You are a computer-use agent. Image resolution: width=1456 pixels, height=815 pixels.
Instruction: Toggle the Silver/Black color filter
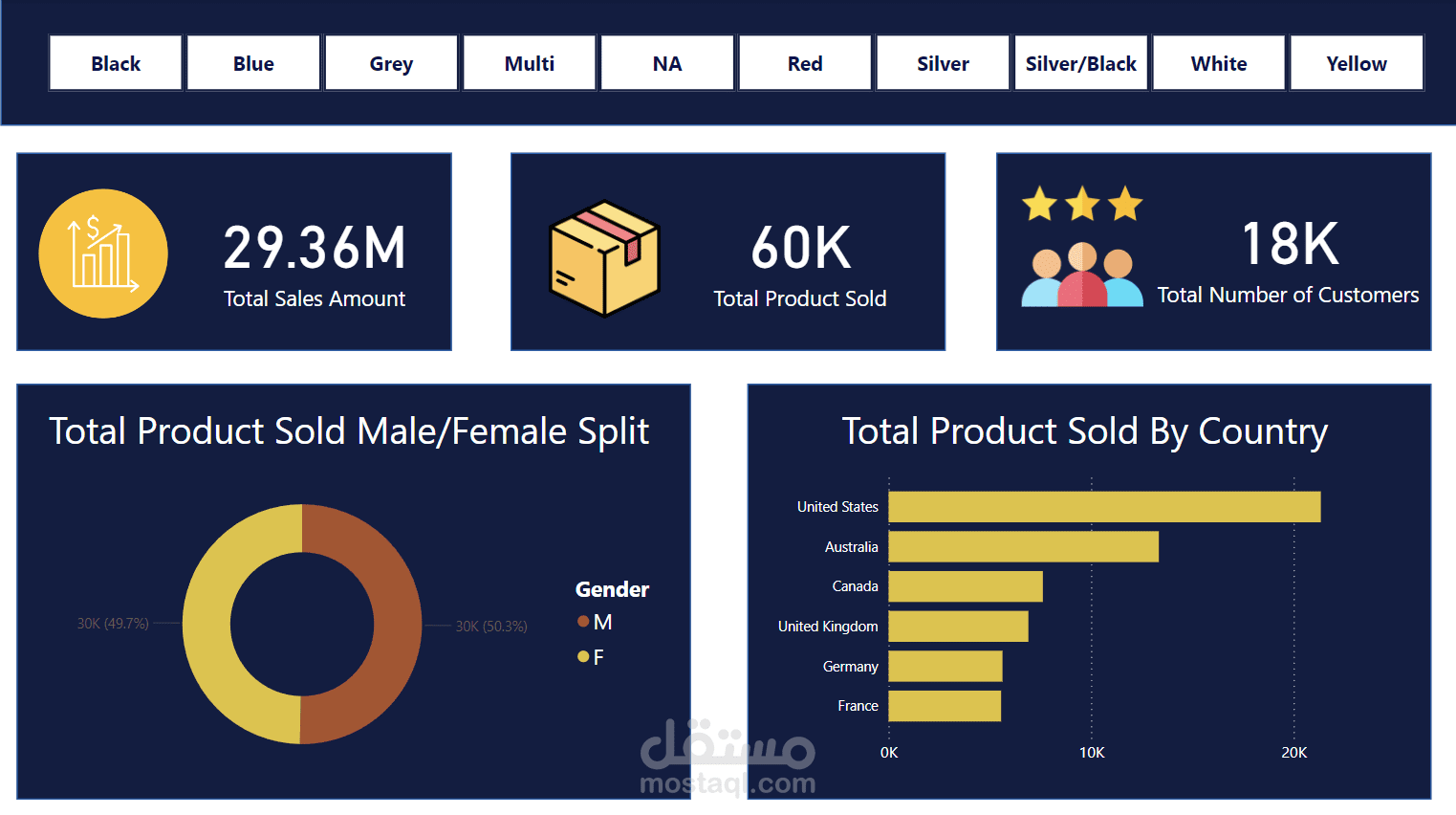(1080, 62)
